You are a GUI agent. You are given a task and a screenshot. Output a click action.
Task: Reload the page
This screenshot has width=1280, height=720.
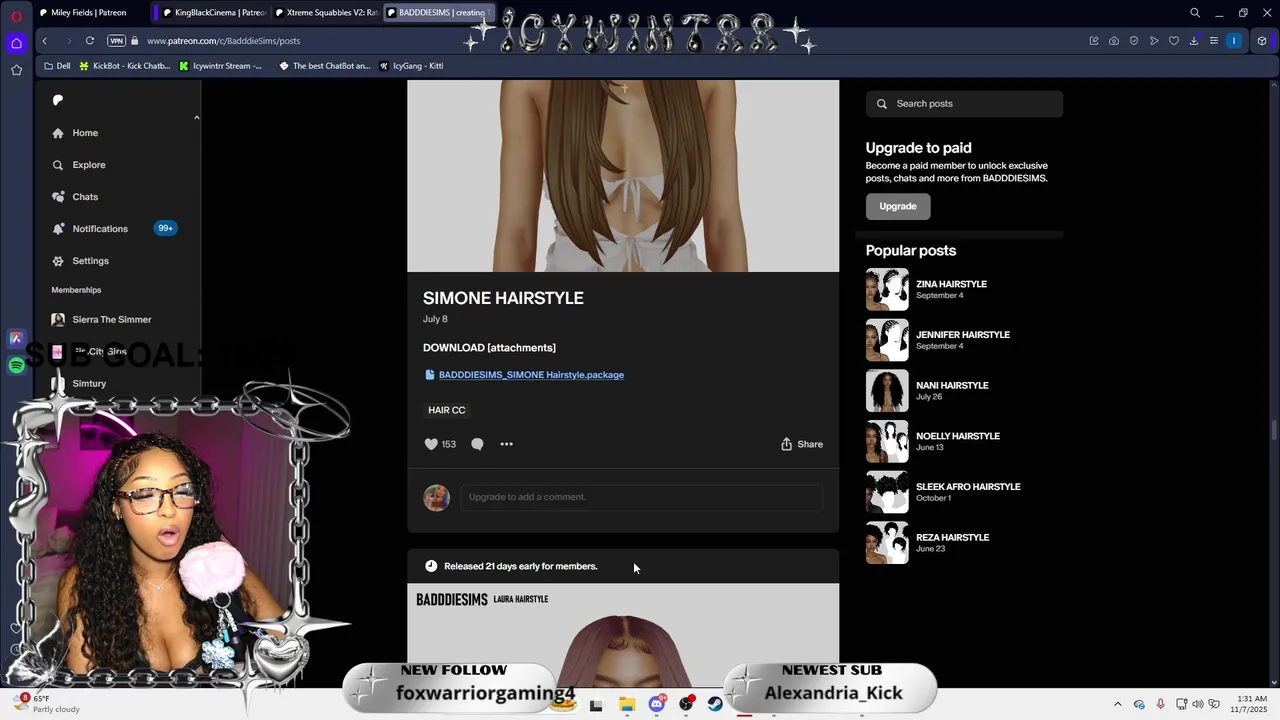pyautogui.click(x=90, y=41)
